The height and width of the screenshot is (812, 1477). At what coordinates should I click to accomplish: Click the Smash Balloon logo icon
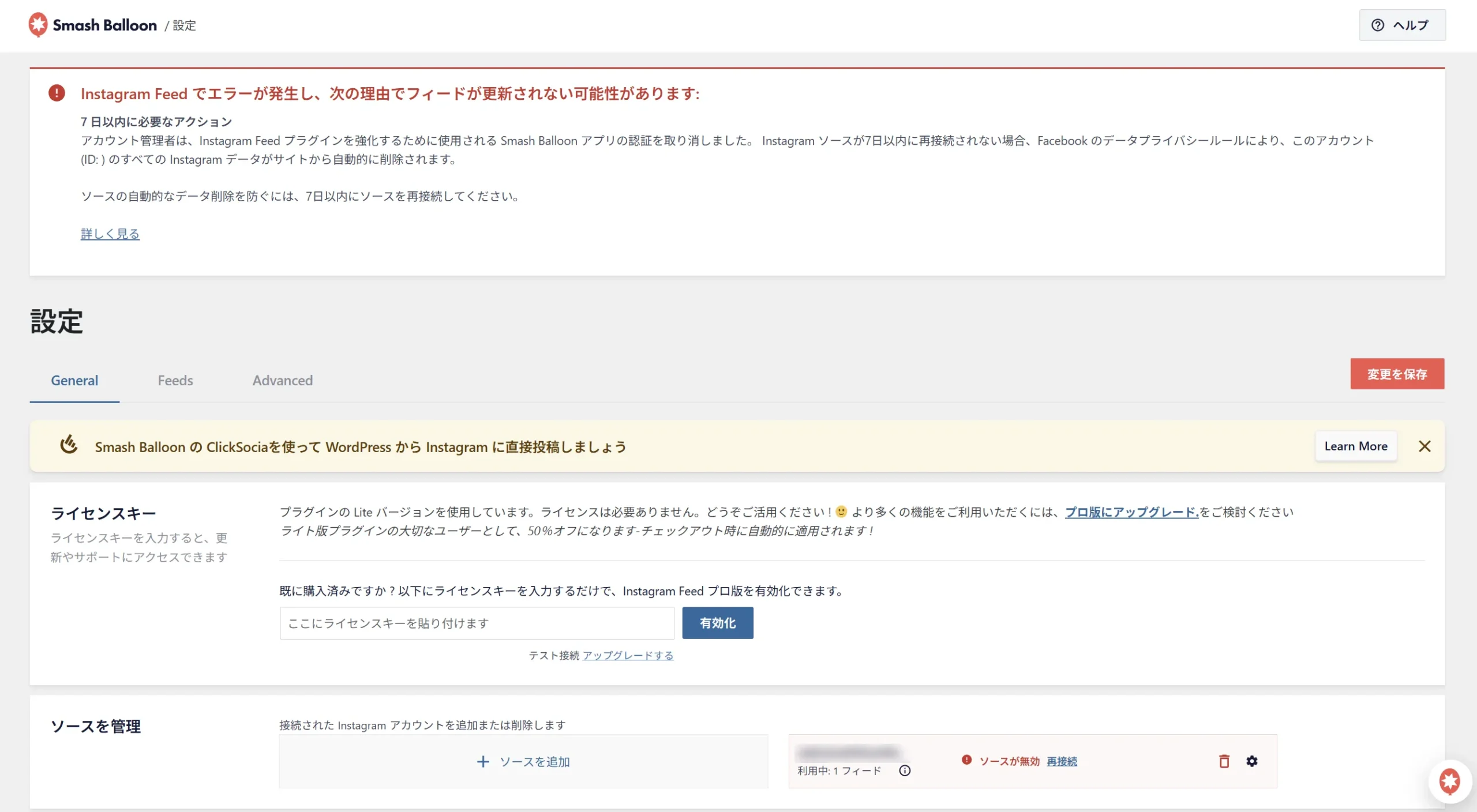38,25
